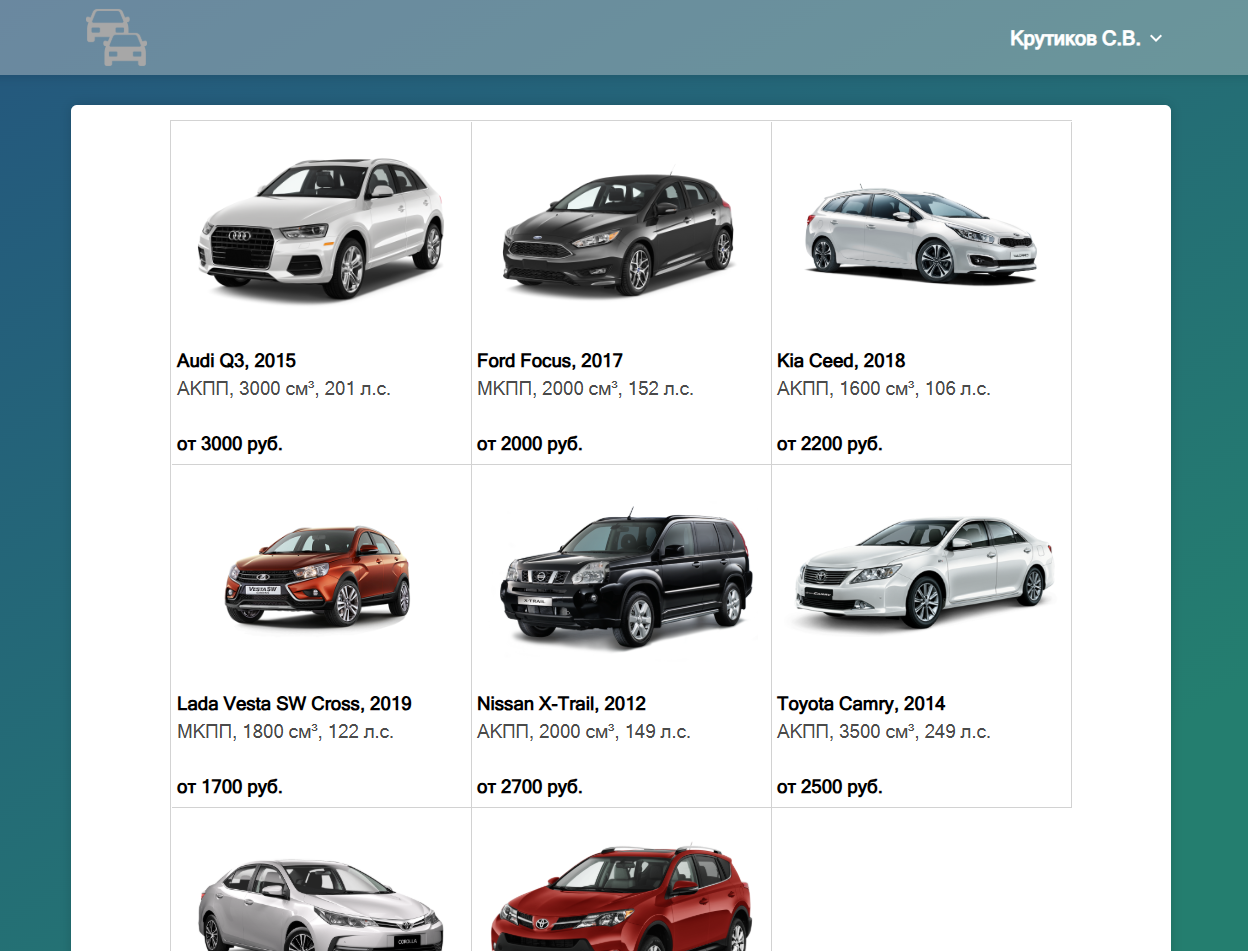The width and height of the screenshot is (1248, 951).
Task: Expand the chevron next to the username
Action: click(1156, 39)
